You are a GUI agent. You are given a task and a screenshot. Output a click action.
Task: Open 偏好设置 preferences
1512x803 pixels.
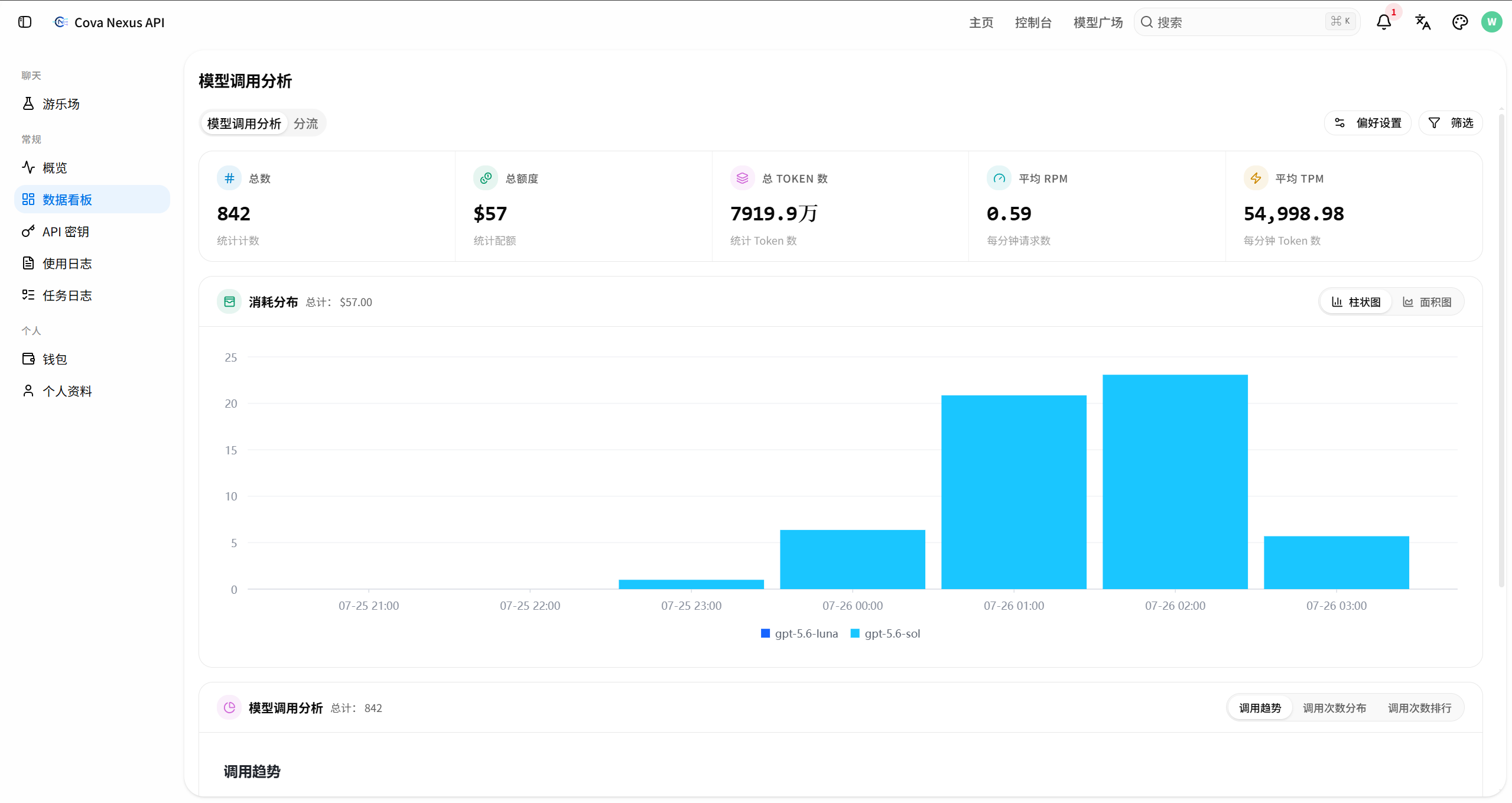(x=1368, y=123)
